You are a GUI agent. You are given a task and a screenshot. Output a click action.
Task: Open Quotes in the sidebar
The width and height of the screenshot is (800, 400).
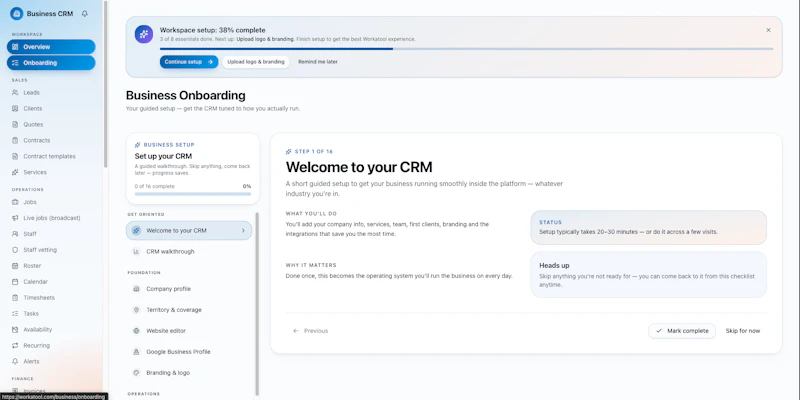click(51, 124)
